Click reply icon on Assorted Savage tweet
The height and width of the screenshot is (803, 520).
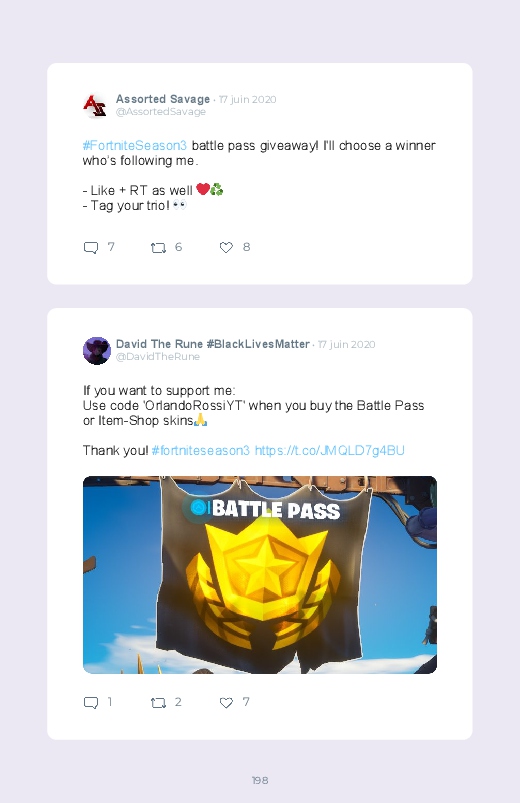pyautogui.click(x=91, y=248)
